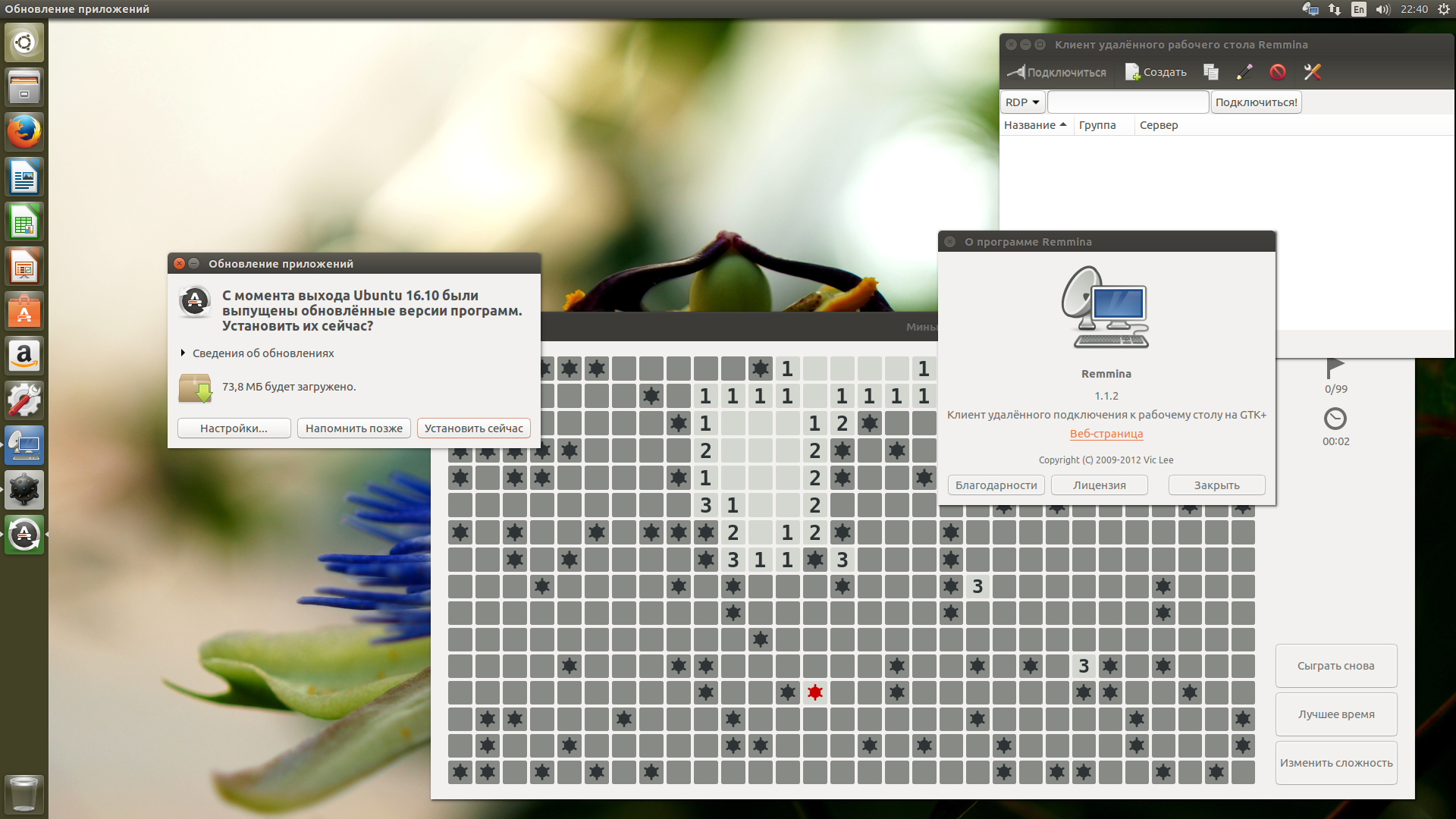Open System Settings from the launcher
This screenshot has height=819, width=1456.
click(24, 400)
